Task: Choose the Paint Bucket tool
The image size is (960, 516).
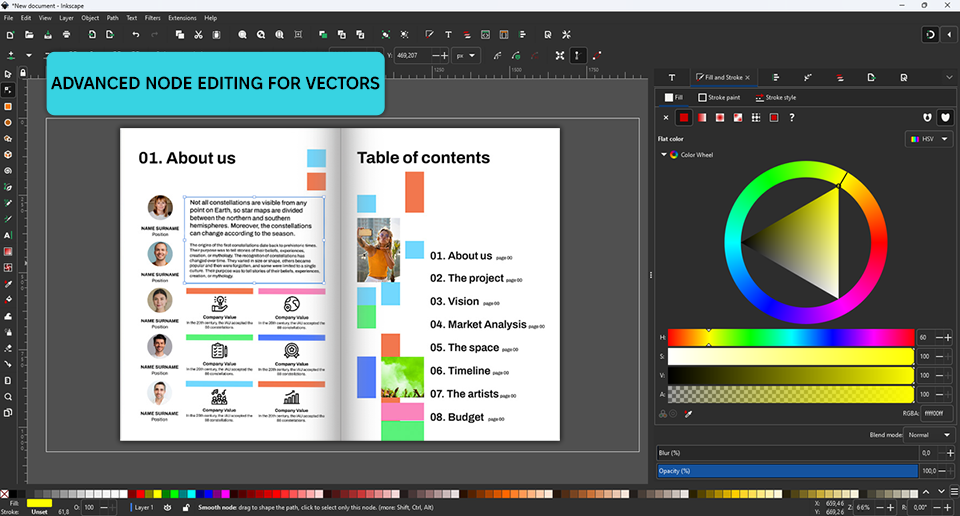Action: click(x=8, y=300)
